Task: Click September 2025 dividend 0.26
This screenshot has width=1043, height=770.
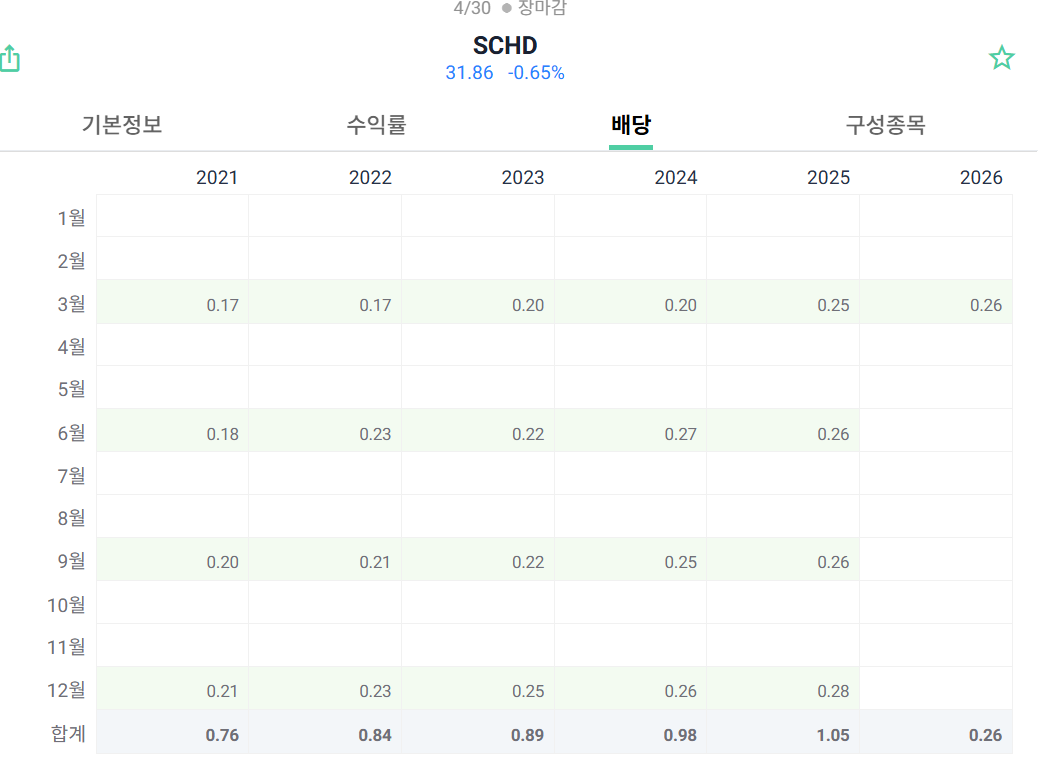Action: [x=833, y=563]
